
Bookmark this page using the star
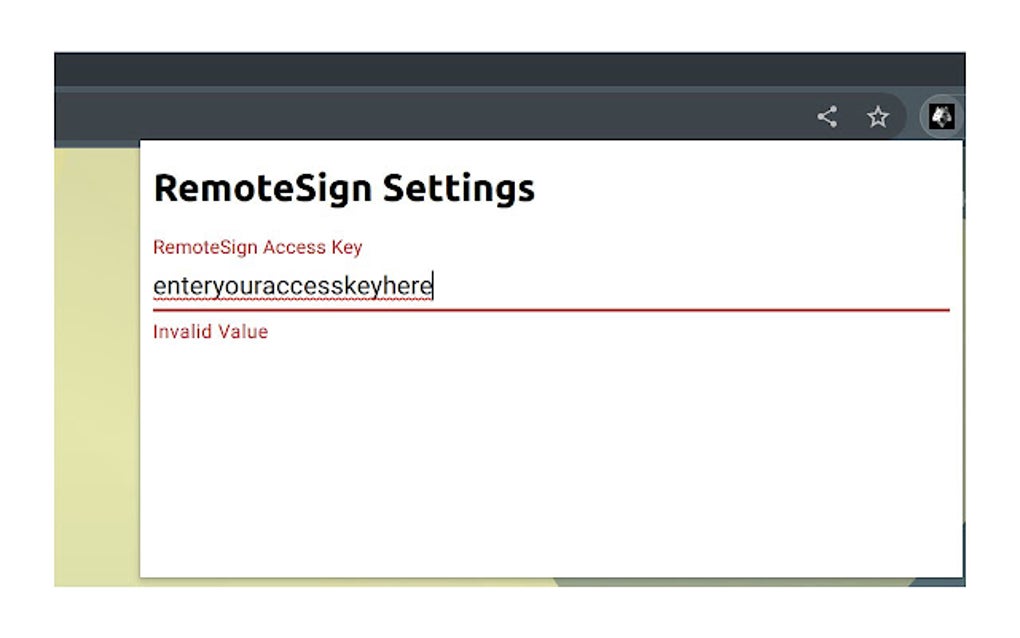pos(877,117)
